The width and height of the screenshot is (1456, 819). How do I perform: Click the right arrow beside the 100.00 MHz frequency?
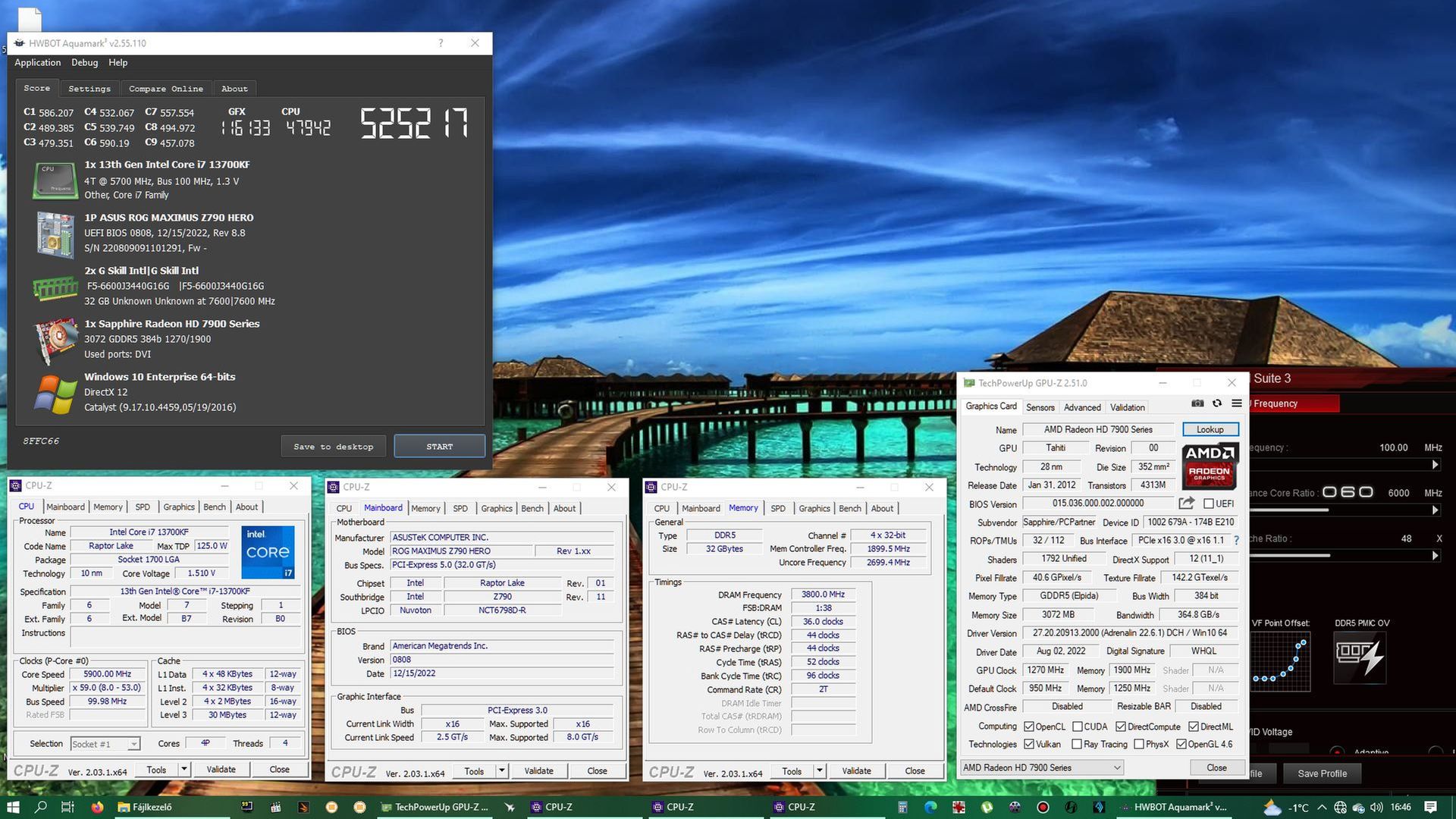click(1435, 465)
